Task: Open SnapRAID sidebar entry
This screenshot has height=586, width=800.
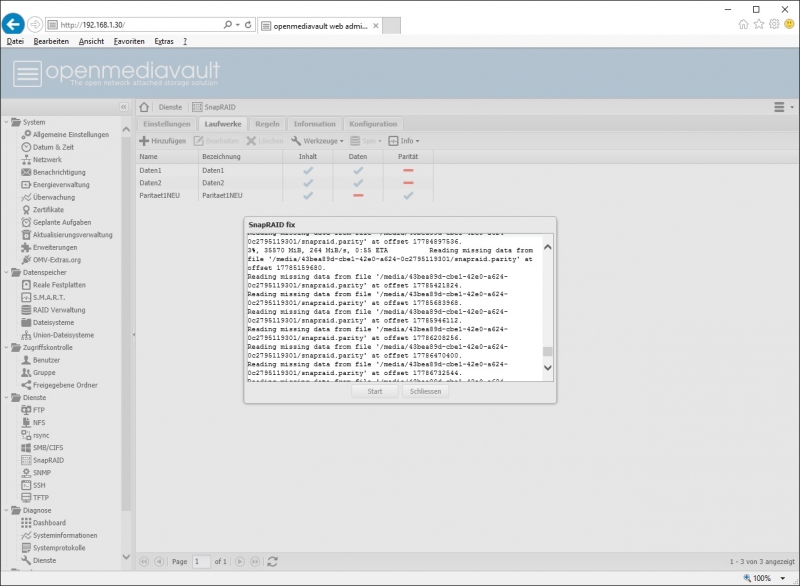Action: click(42, 460)
